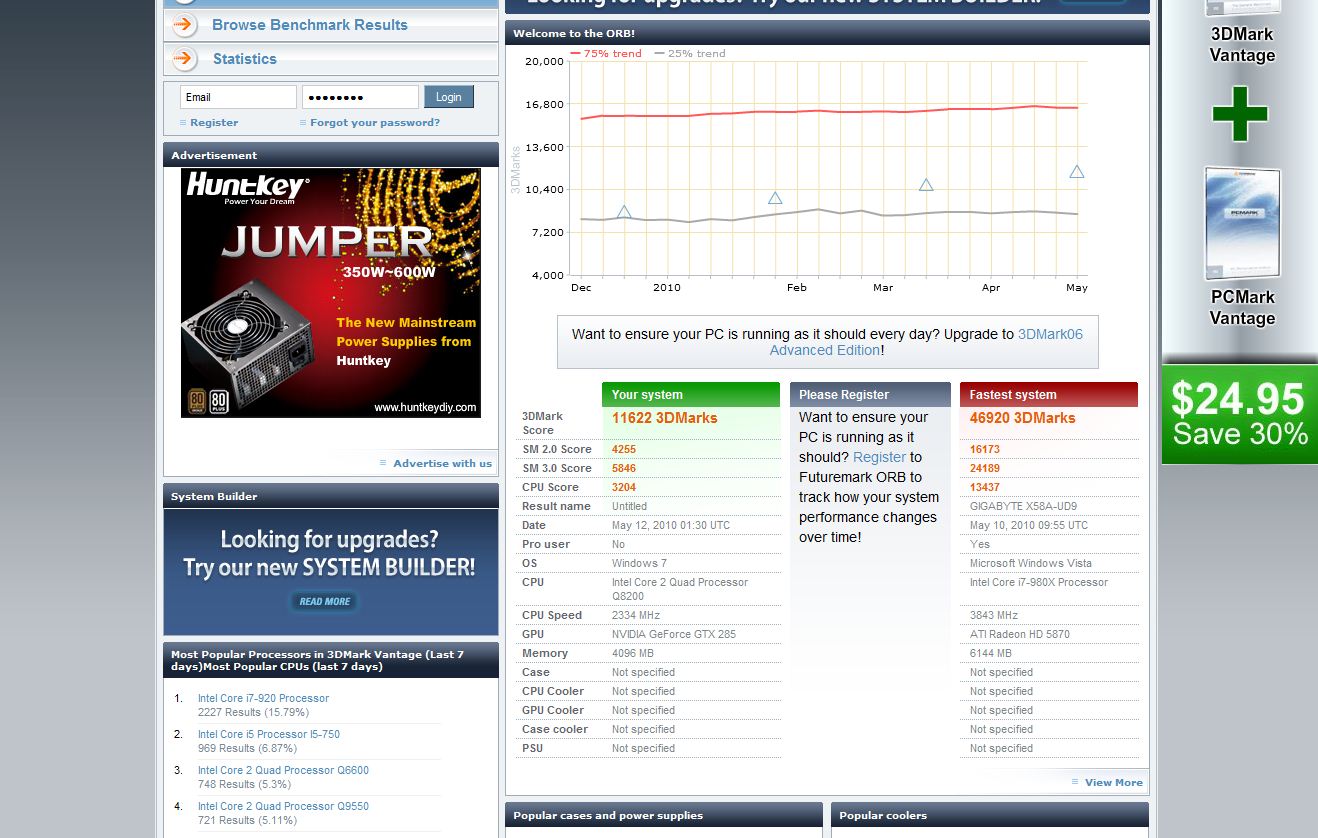
Task: Click the 'Fastest system' red column header
Action: [x=1049, y=395]
